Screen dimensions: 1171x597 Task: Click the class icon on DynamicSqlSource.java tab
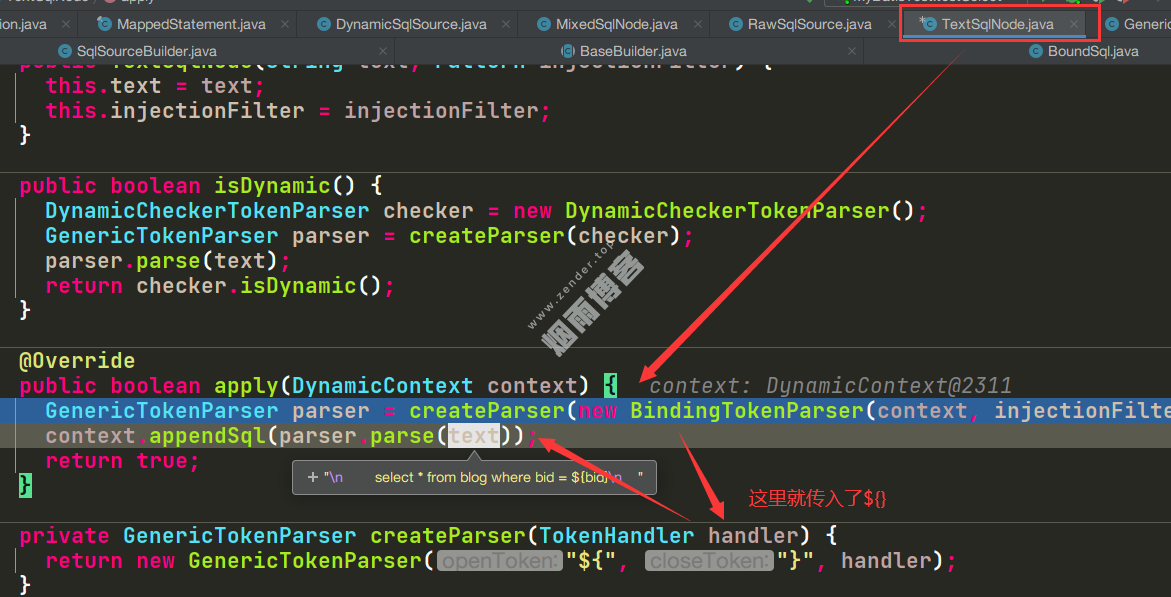coord(324,23)
